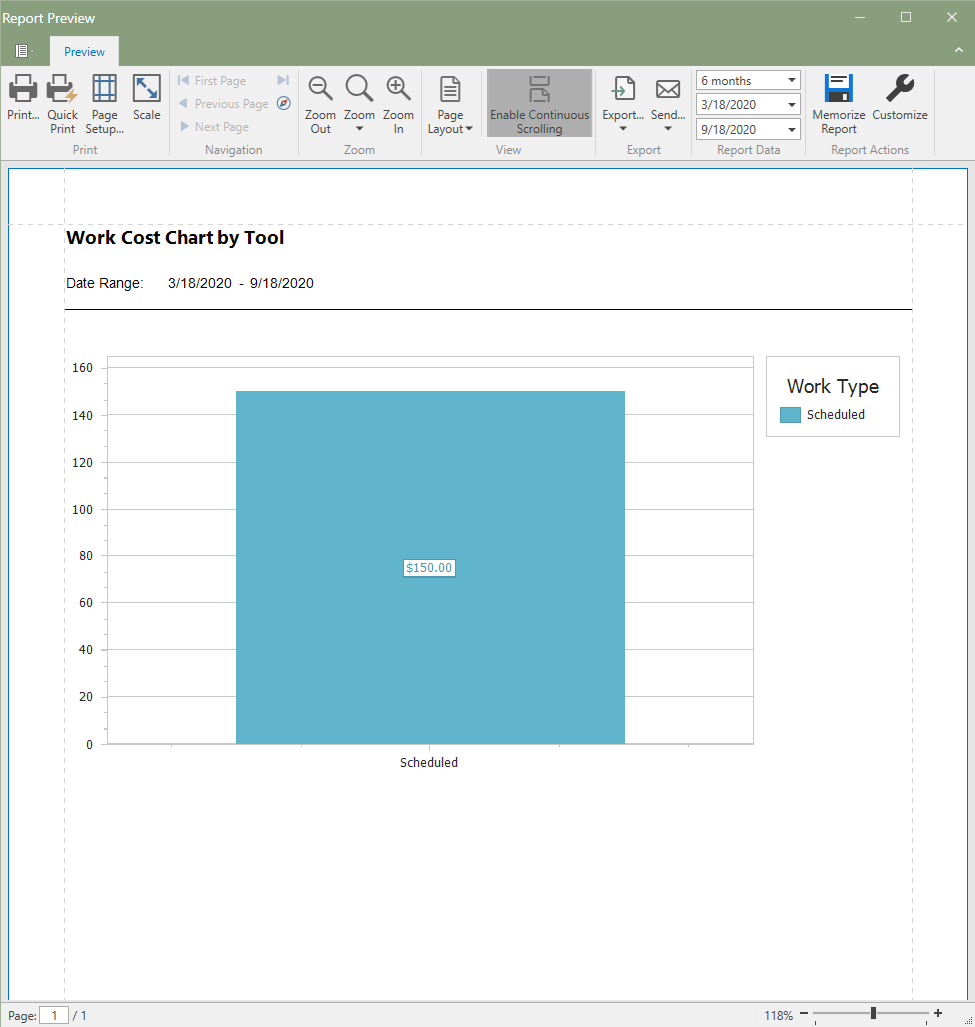Image resolution: width=975 pixels, height=1027 pixels.
Task: Go to First Page
Action: pyautogui.click(x=212, y=81)
